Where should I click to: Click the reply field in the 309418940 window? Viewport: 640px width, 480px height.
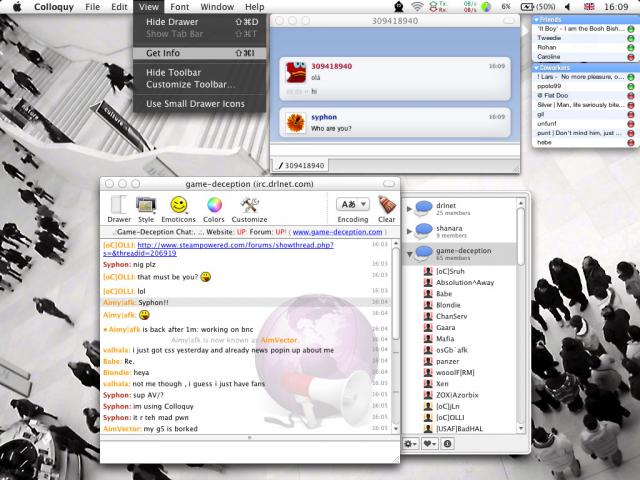(x=395, y=150)
